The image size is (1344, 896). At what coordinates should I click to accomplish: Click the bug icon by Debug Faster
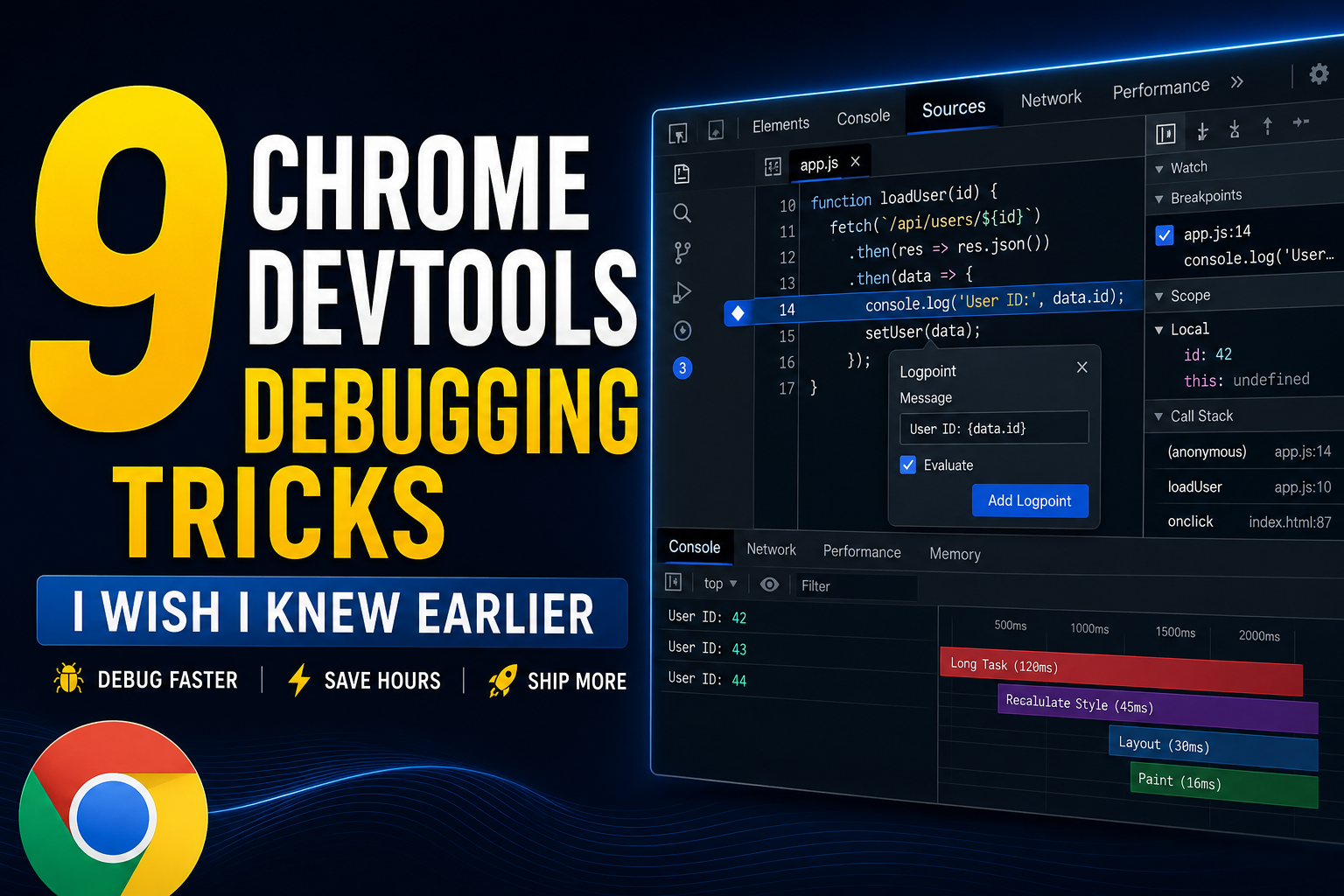68,678
